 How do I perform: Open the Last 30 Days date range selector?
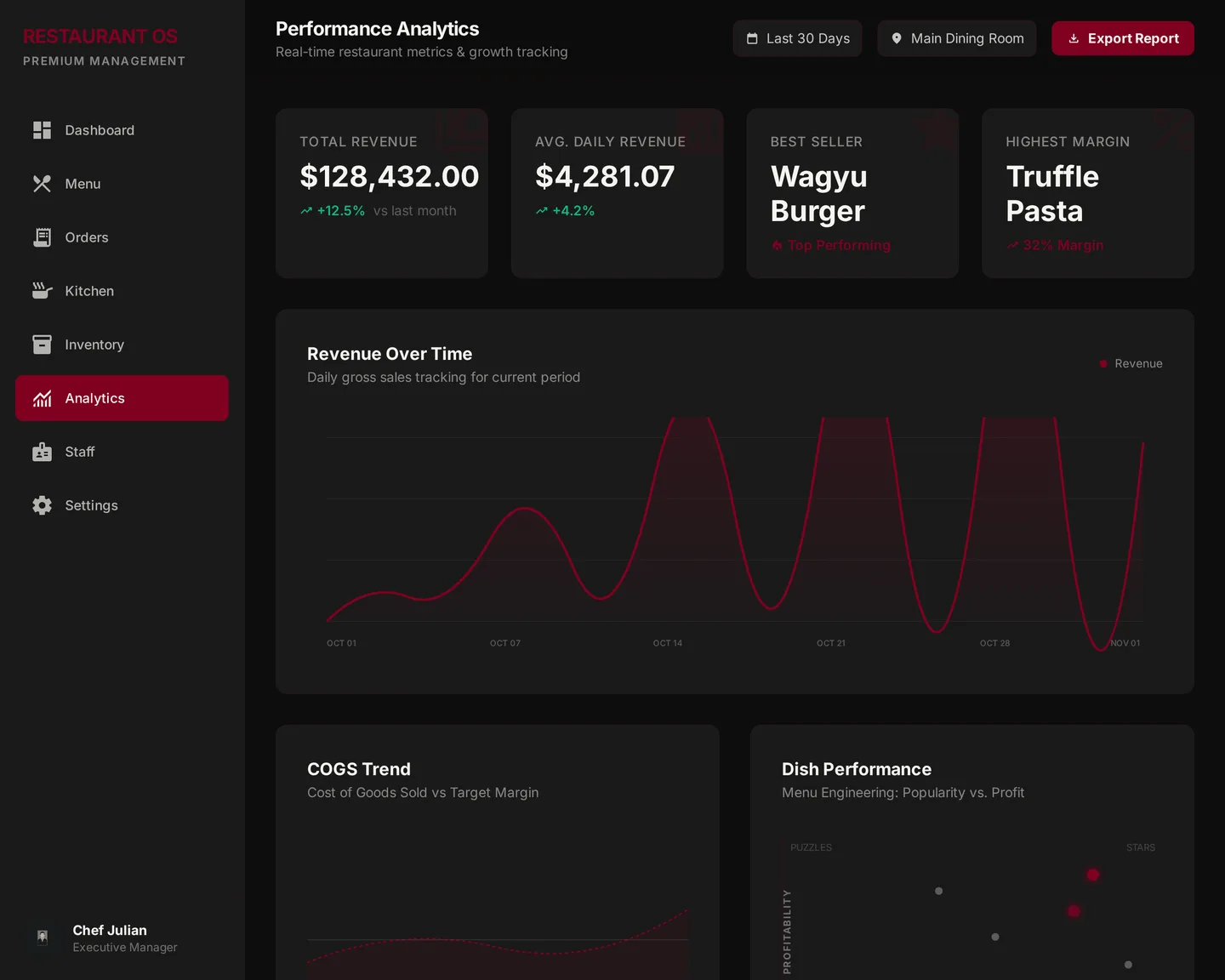797,38
